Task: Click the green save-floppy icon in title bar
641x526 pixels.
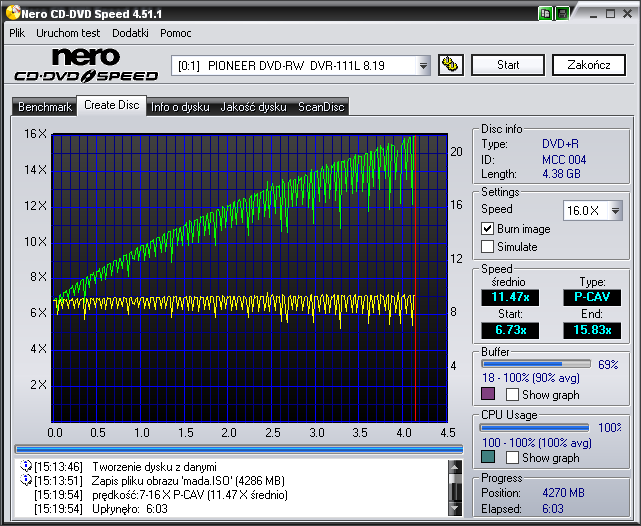Action: 563,13
